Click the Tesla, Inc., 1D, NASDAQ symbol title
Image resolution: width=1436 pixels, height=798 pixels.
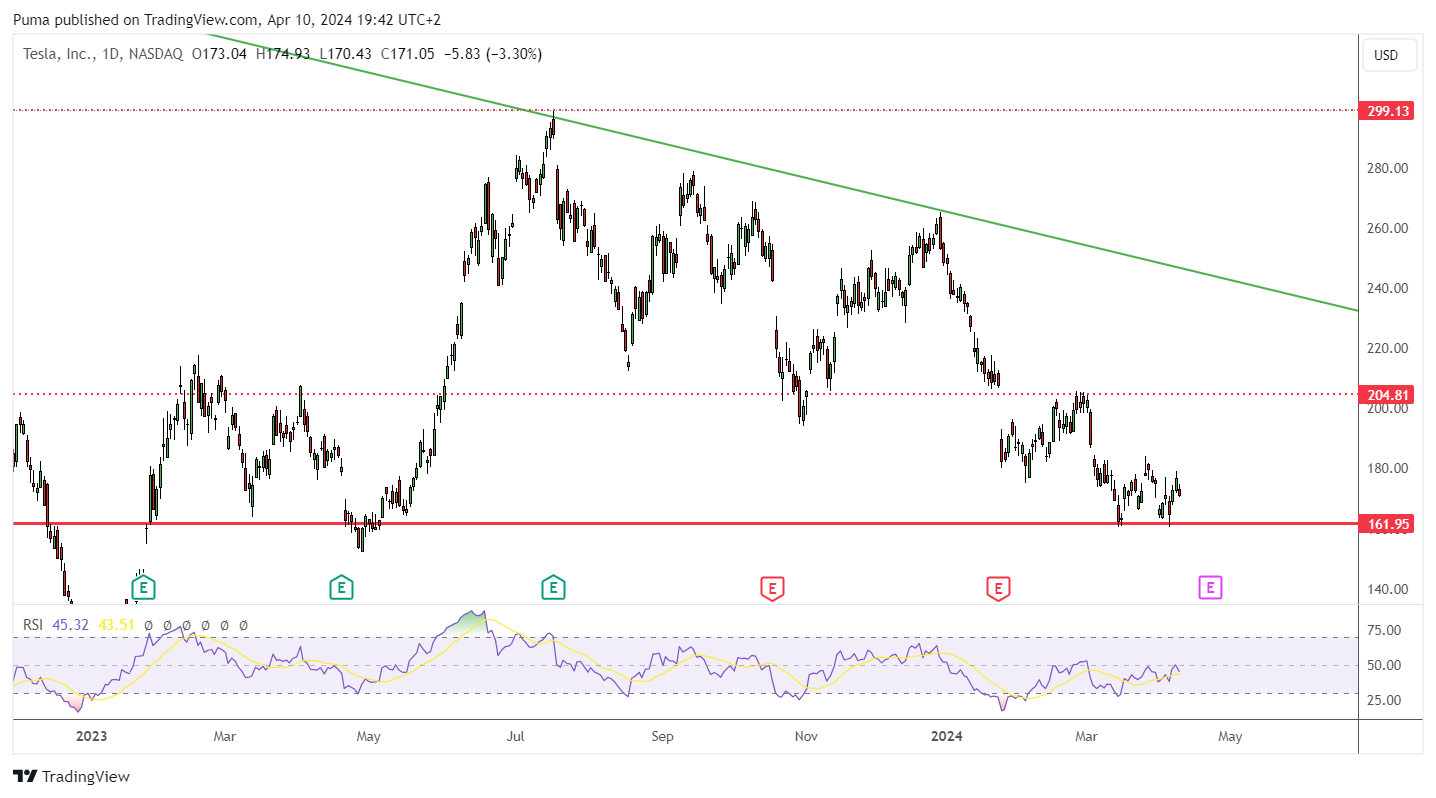click(x=103, y=54)
